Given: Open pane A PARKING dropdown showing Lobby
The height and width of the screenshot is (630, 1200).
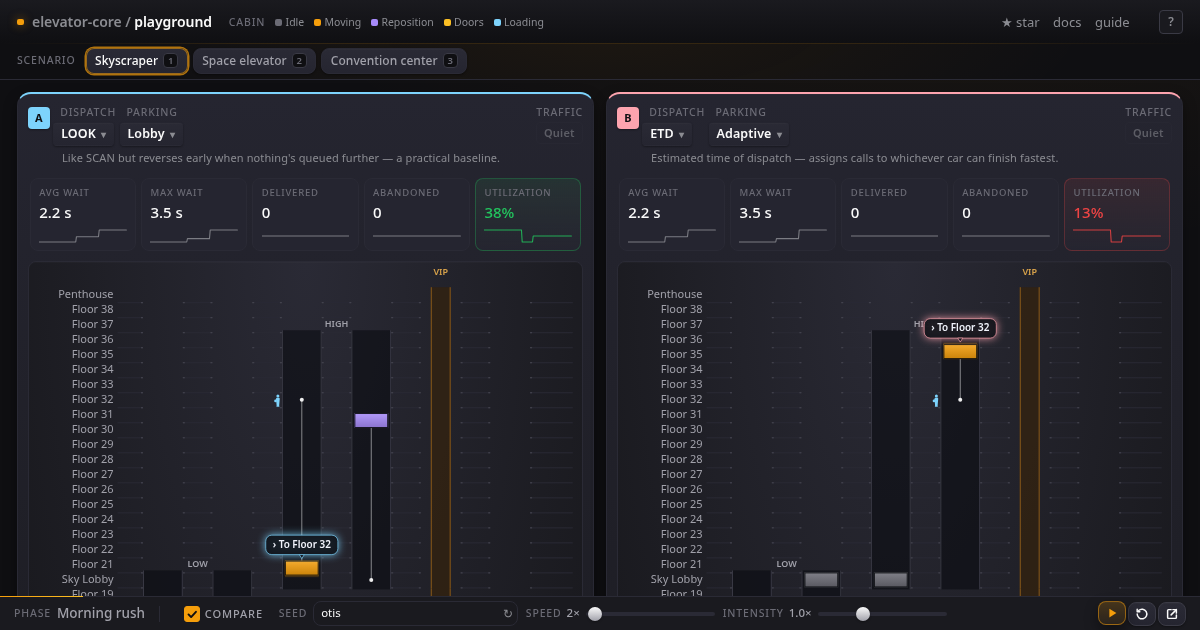Looking at the screenshot, I should [151, 134].
